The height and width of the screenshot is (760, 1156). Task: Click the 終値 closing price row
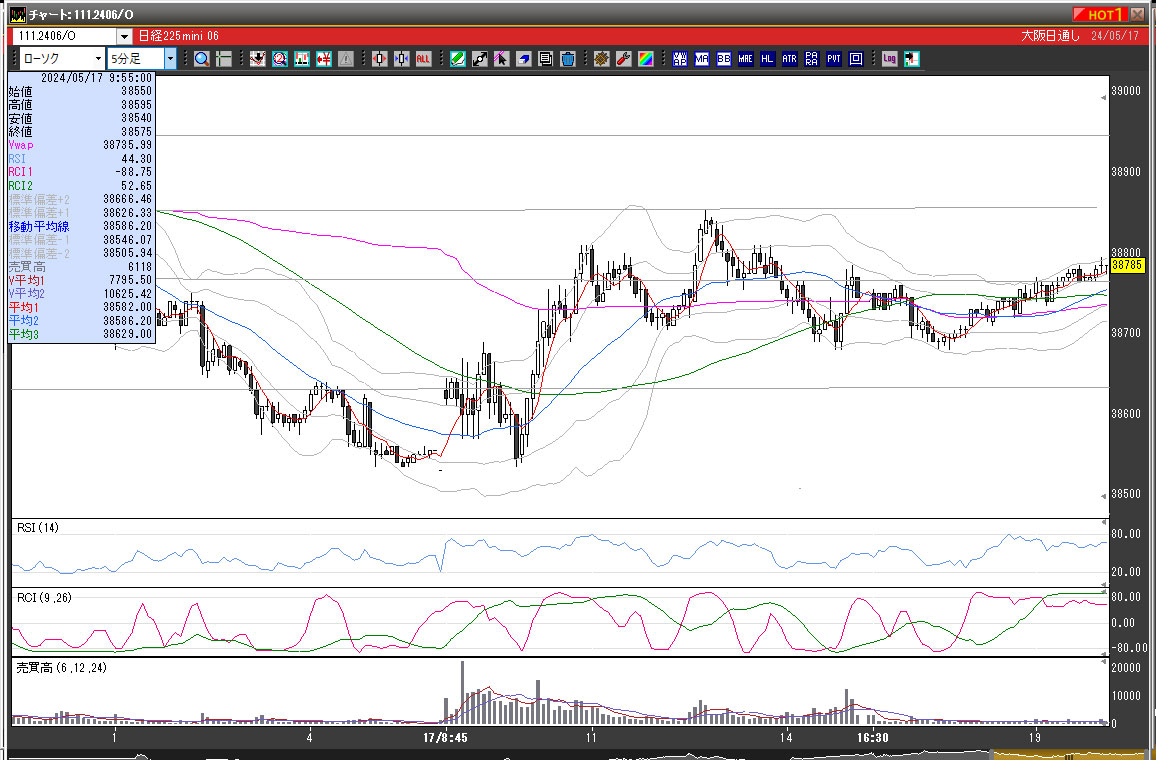[80, 132]
